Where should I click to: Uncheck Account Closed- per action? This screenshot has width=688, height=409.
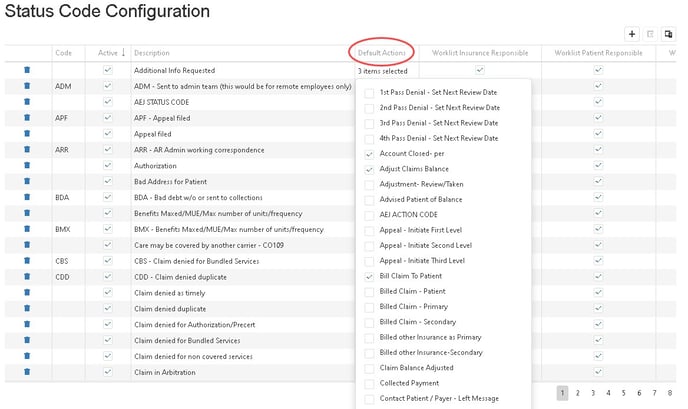click(x=370, y=154)
